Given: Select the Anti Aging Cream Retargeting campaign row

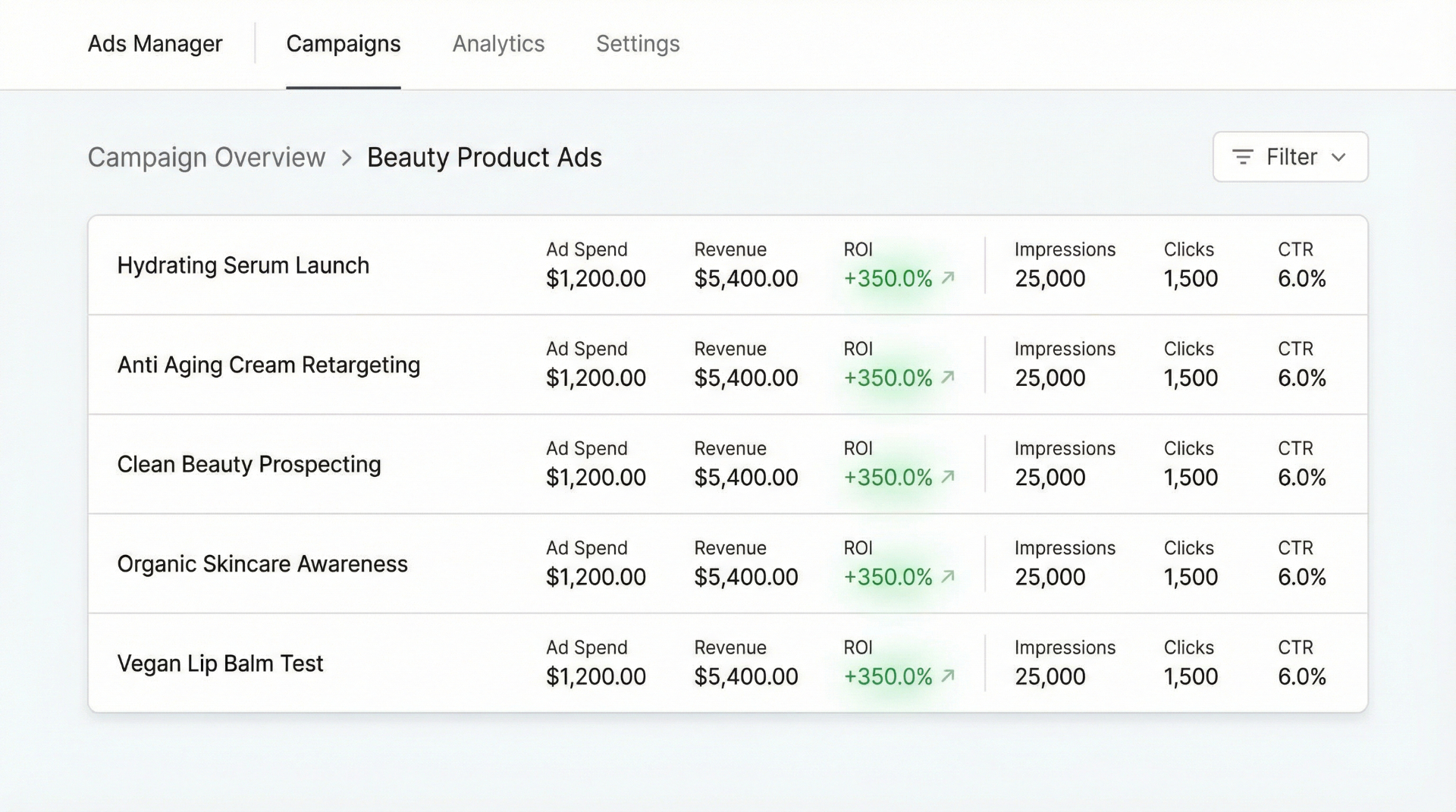Looking at the screenshot, I should 268,365.
